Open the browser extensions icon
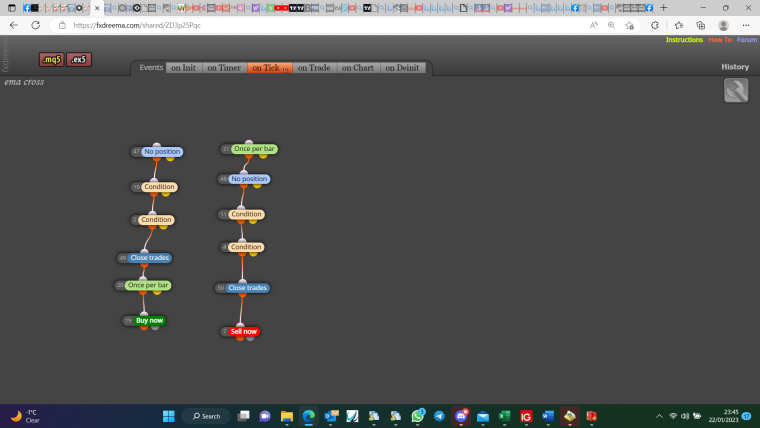Screen dimensions: 760x428 coord(655,25)
